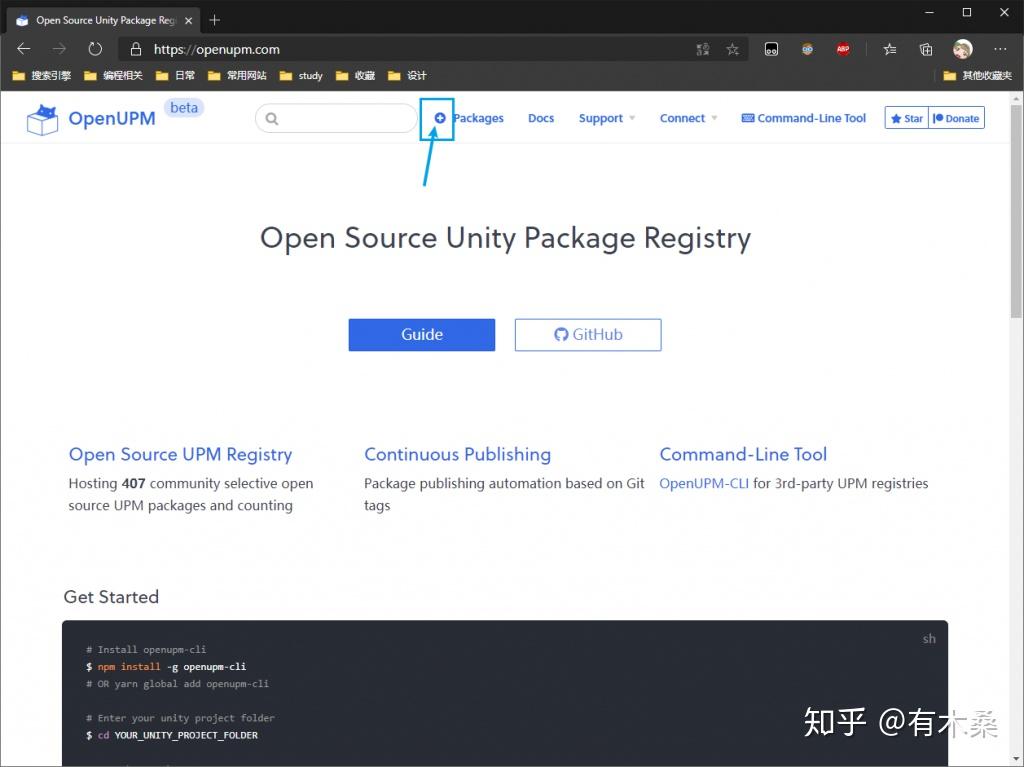Click inside the site search input field
The image size is (1024, 767).
tap(340, 118)
